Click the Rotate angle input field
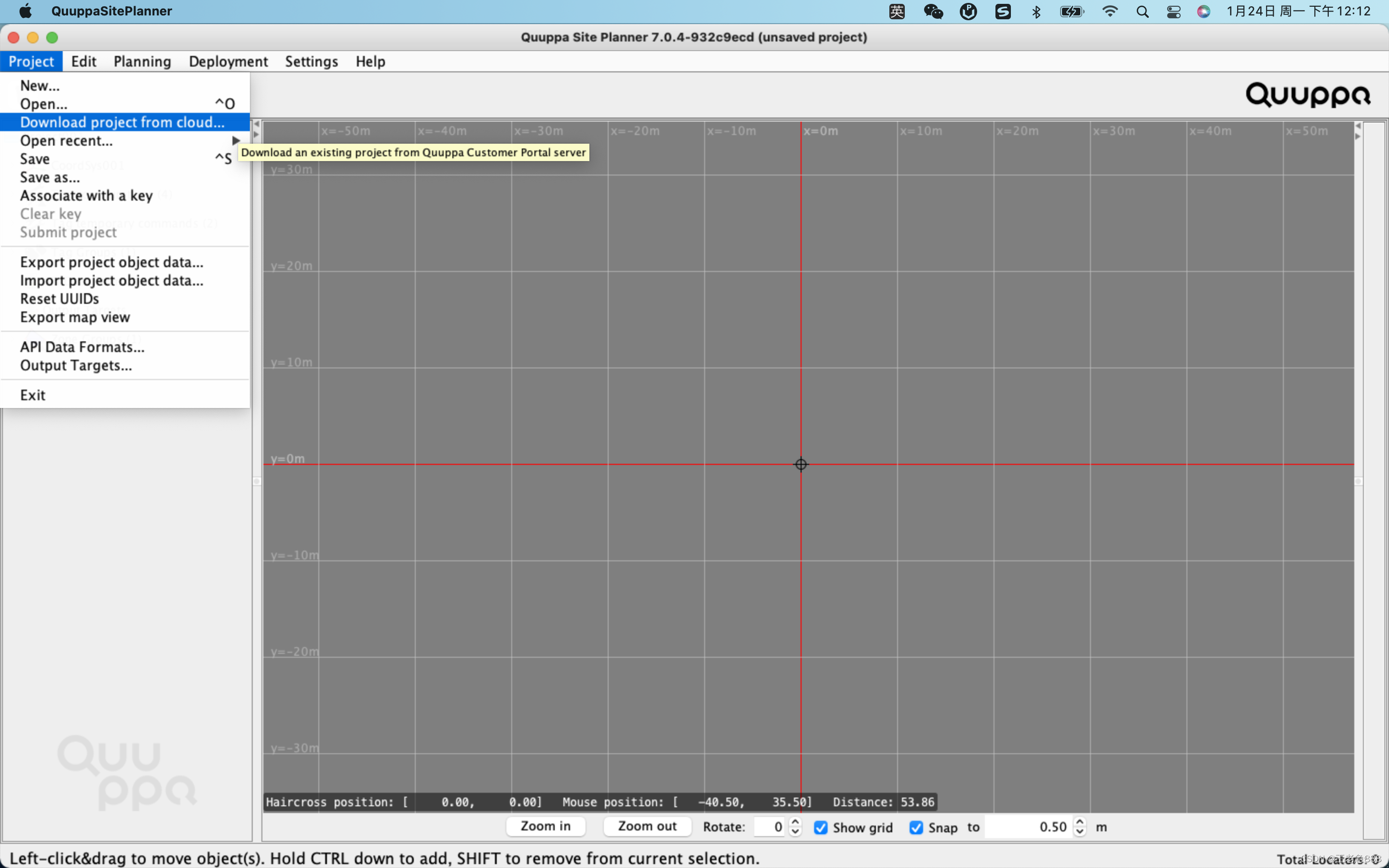1389x868 pixels. [x=769, y=827]
